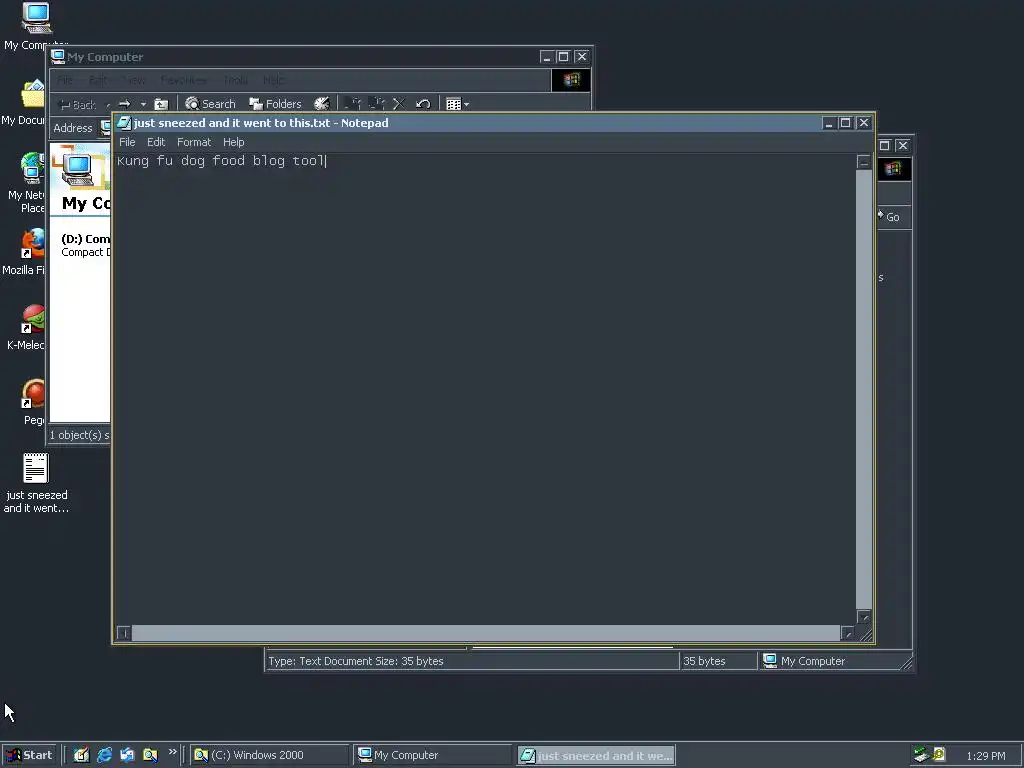Open the History icon in My Computer toolbar

(321, 104)
